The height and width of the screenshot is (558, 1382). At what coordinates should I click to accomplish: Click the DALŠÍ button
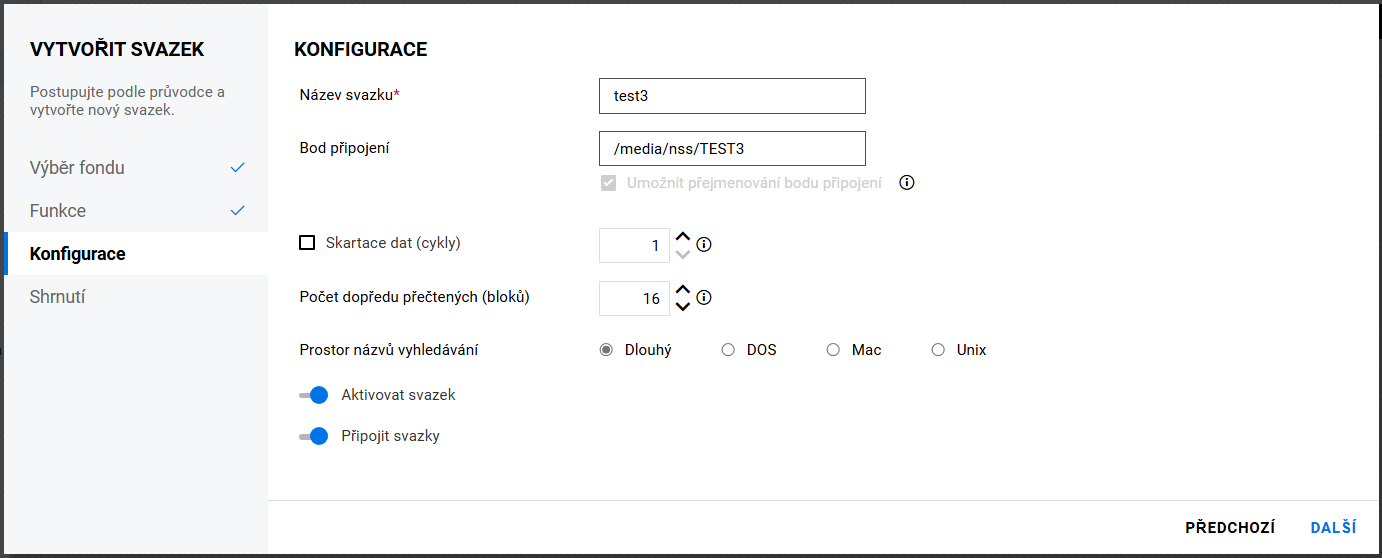pyautogui.click(x=1333, y=528)
